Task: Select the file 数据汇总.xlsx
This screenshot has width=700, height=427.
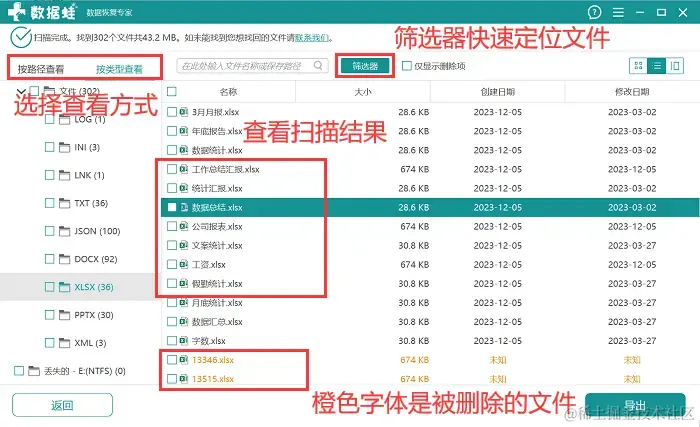Action: 217,322
